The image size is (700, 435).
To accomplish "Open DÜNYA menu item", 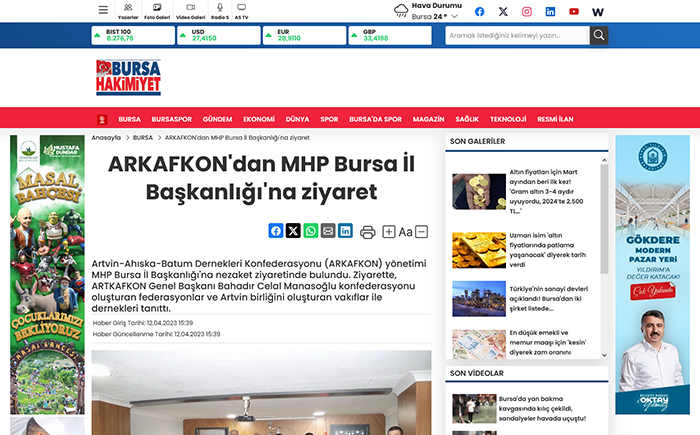I will click(x=297, y=119).
